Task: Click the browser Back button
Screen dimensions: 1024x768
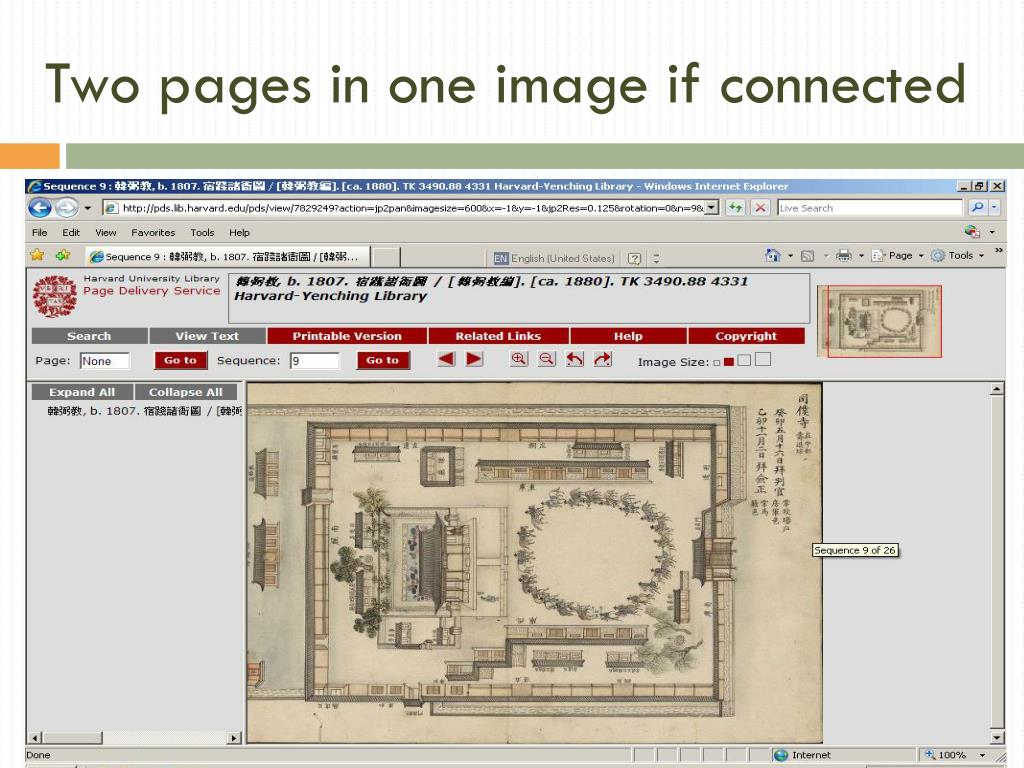Action: coord(40,208)
